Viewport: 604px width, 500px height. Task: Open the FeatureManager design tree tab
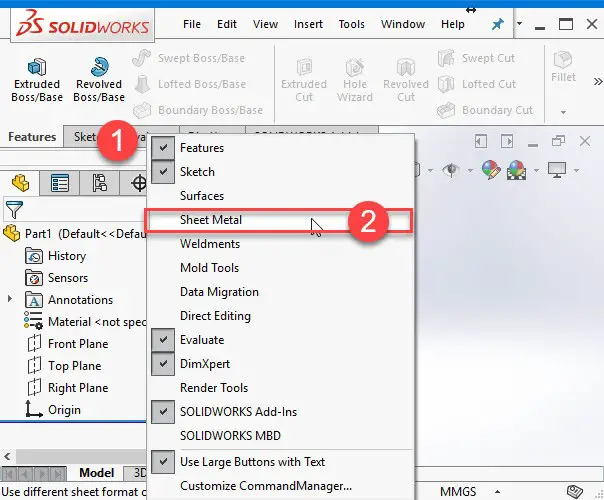20,183
